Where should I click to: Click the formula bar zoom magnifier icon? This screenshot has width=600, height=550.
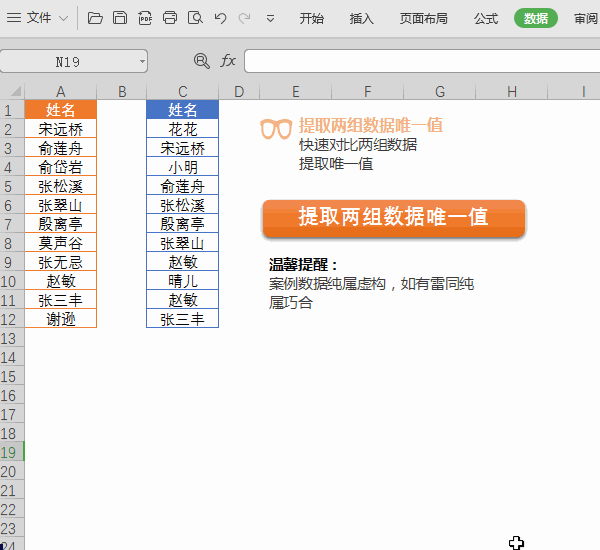pos(202,61)
